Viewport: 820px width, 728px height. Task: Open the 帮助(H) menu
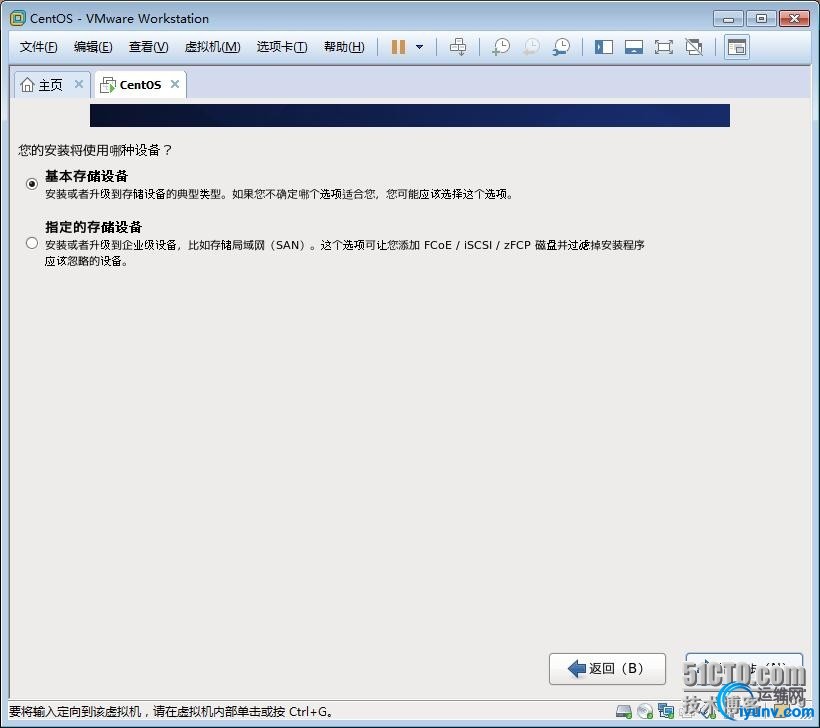(x=344, y=47)
